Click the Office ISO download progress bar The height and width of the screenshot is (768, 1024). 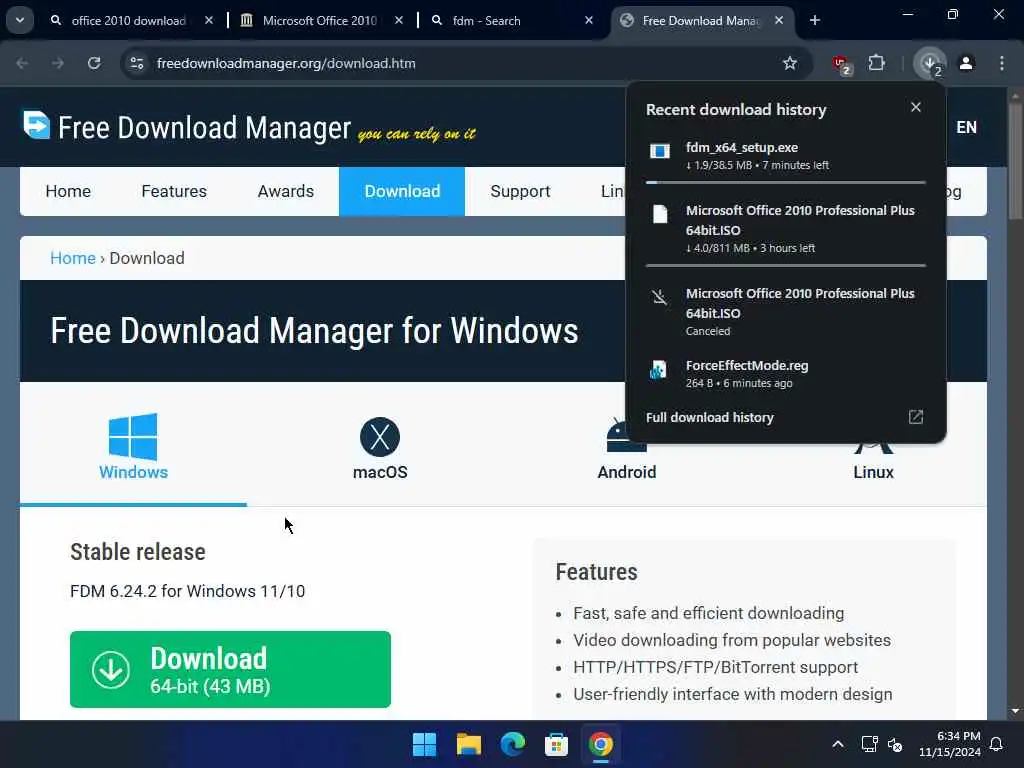tap(786, 266)
